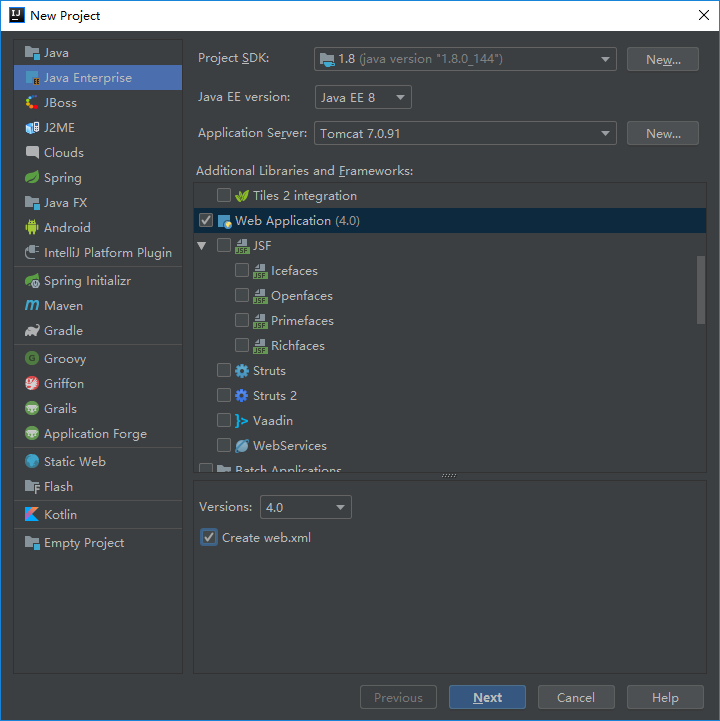Choose the Maven icon
This screenshot has width=720, height=721.
(x=32, y=305)
